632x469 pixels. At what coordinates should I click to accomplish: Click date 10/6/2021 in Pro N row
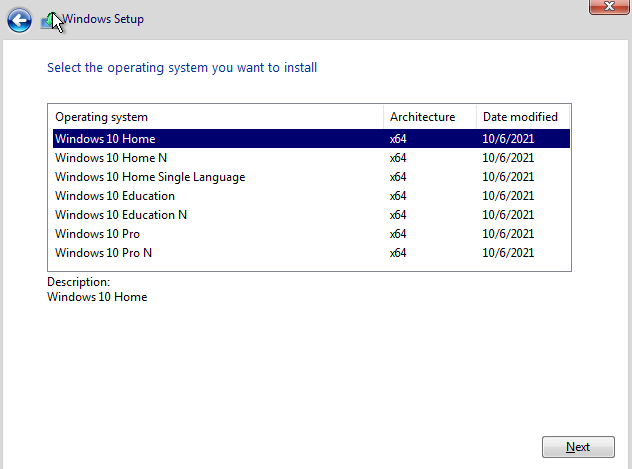[508, 253]
